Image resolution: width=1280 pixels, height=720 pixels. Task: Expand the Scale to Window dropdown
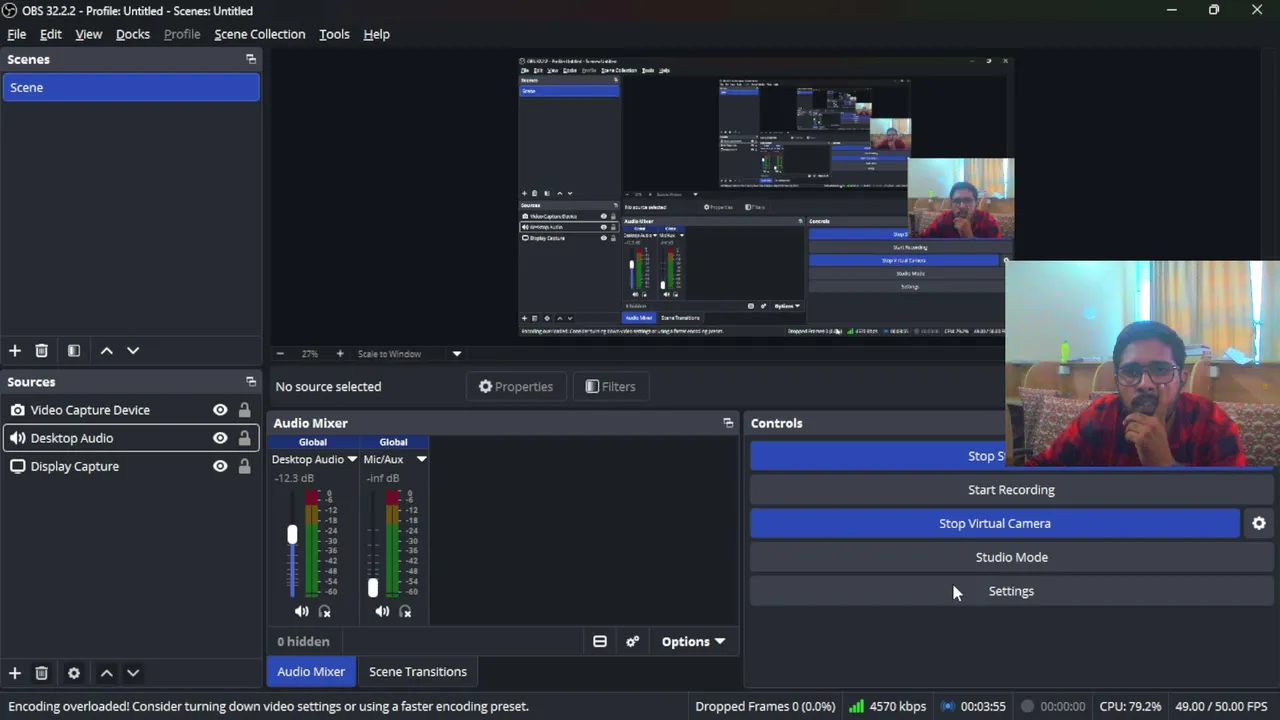pos(457,354)
